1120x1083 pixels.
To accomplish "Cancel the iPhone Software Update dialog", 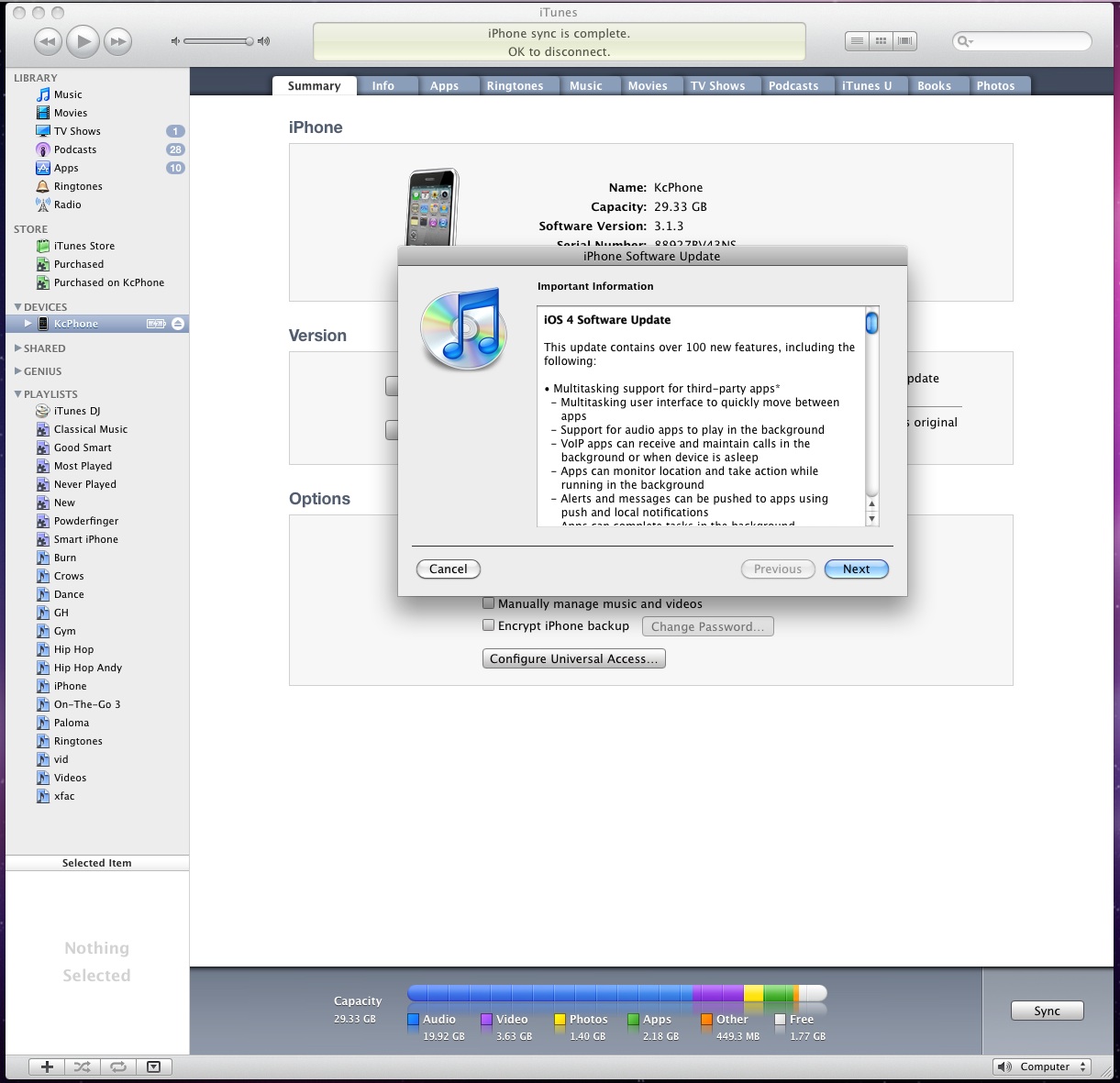I will tap(449, 569).
